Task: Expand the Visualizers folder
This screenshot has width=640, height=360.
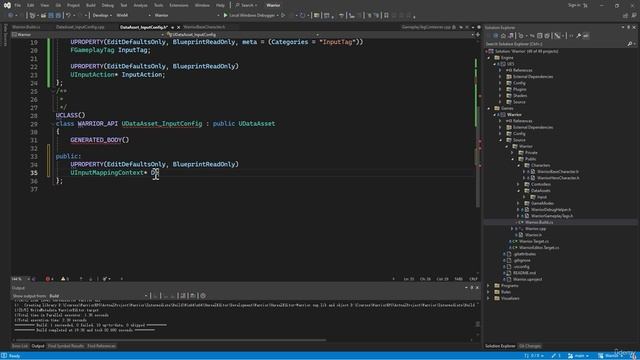Action: tap(489, 298)
